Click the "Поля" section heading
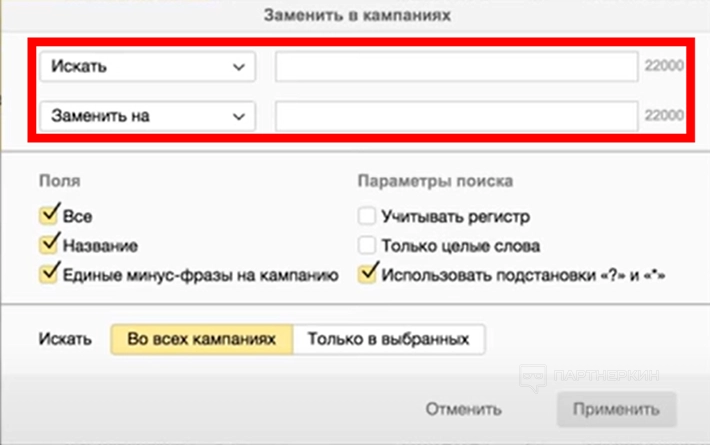 60,182
